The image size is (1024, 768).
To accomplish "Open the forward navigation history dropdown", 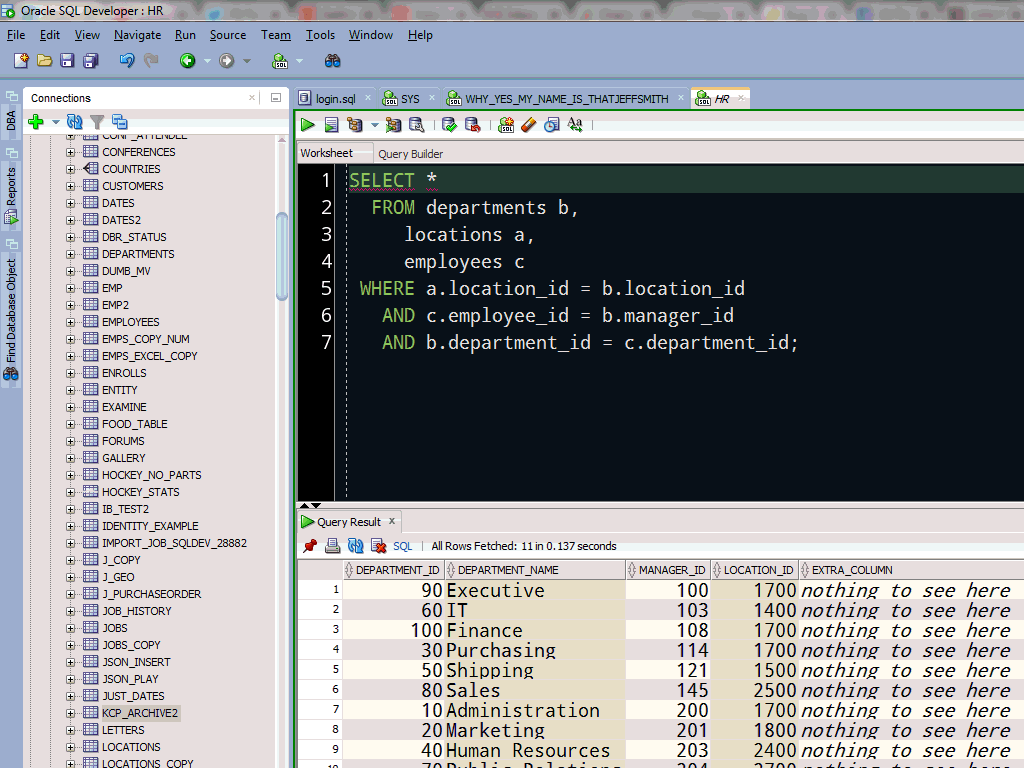I will (246, 61).
